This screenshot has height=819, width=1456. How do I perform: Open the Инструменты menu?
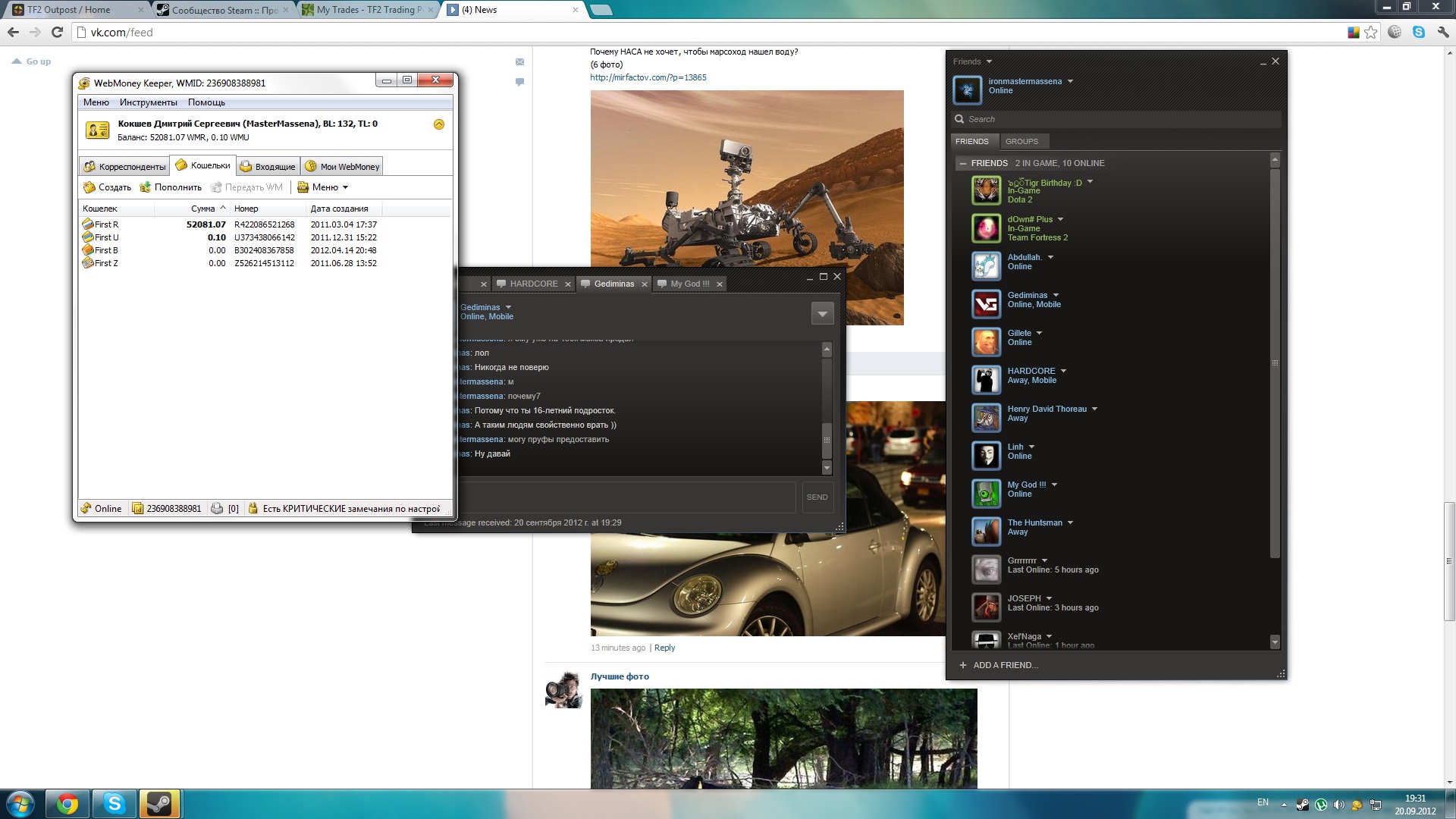tap(148, 102)
